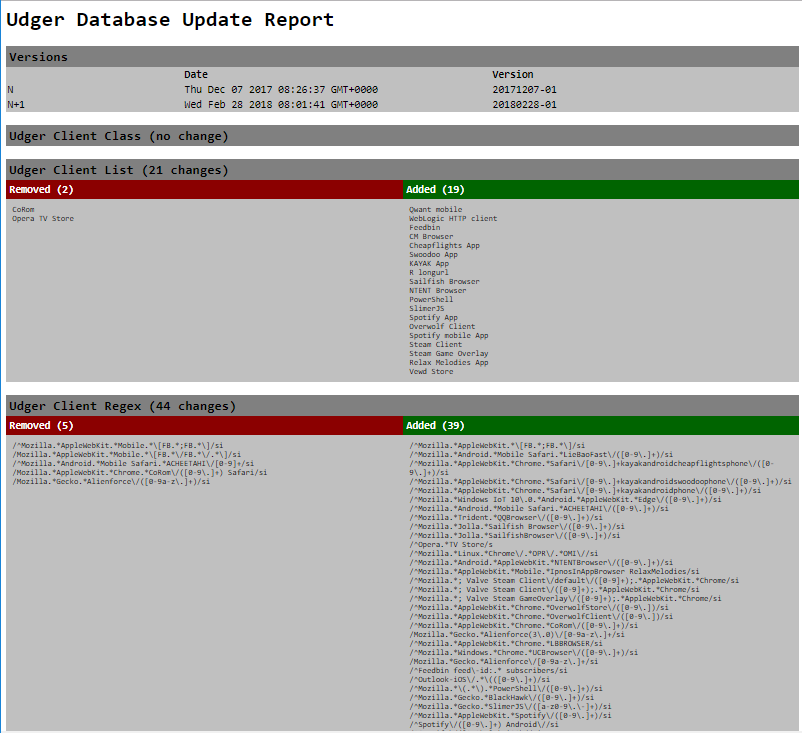Click Udger Client List (21 changes) header
Screen dimensions: 802x733
click(118, 170)
